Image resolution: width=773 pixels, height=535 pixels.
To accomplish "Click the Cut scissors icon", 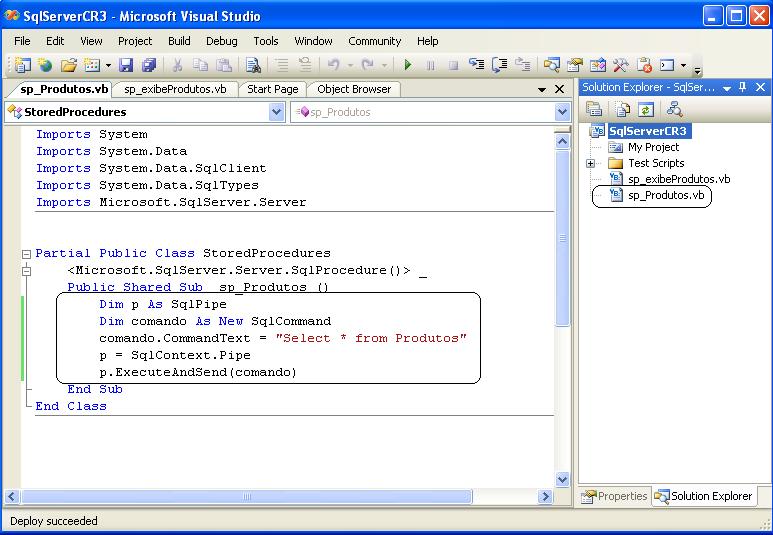I will (x=177, y=65).
